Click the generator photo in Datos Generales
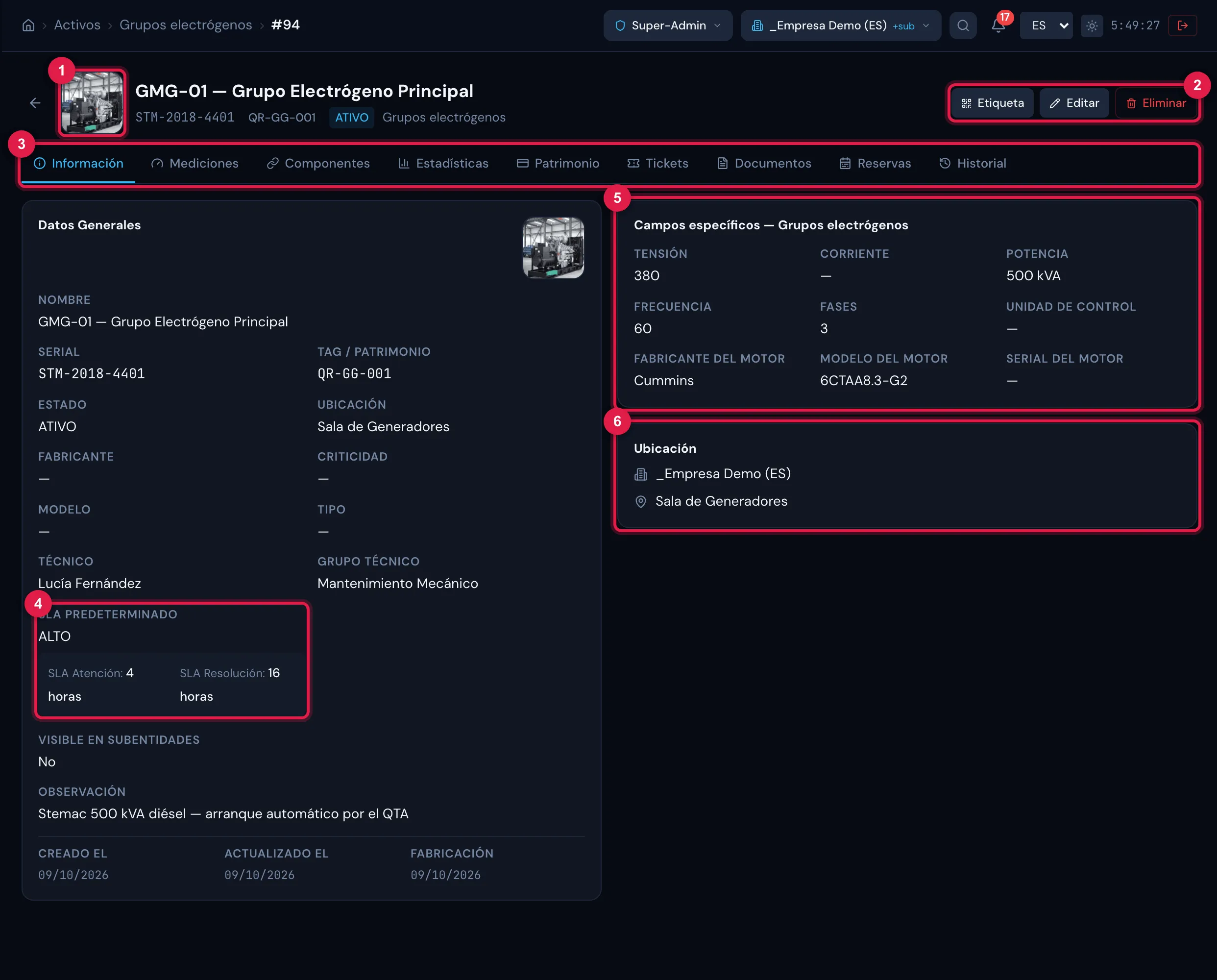 553,248
